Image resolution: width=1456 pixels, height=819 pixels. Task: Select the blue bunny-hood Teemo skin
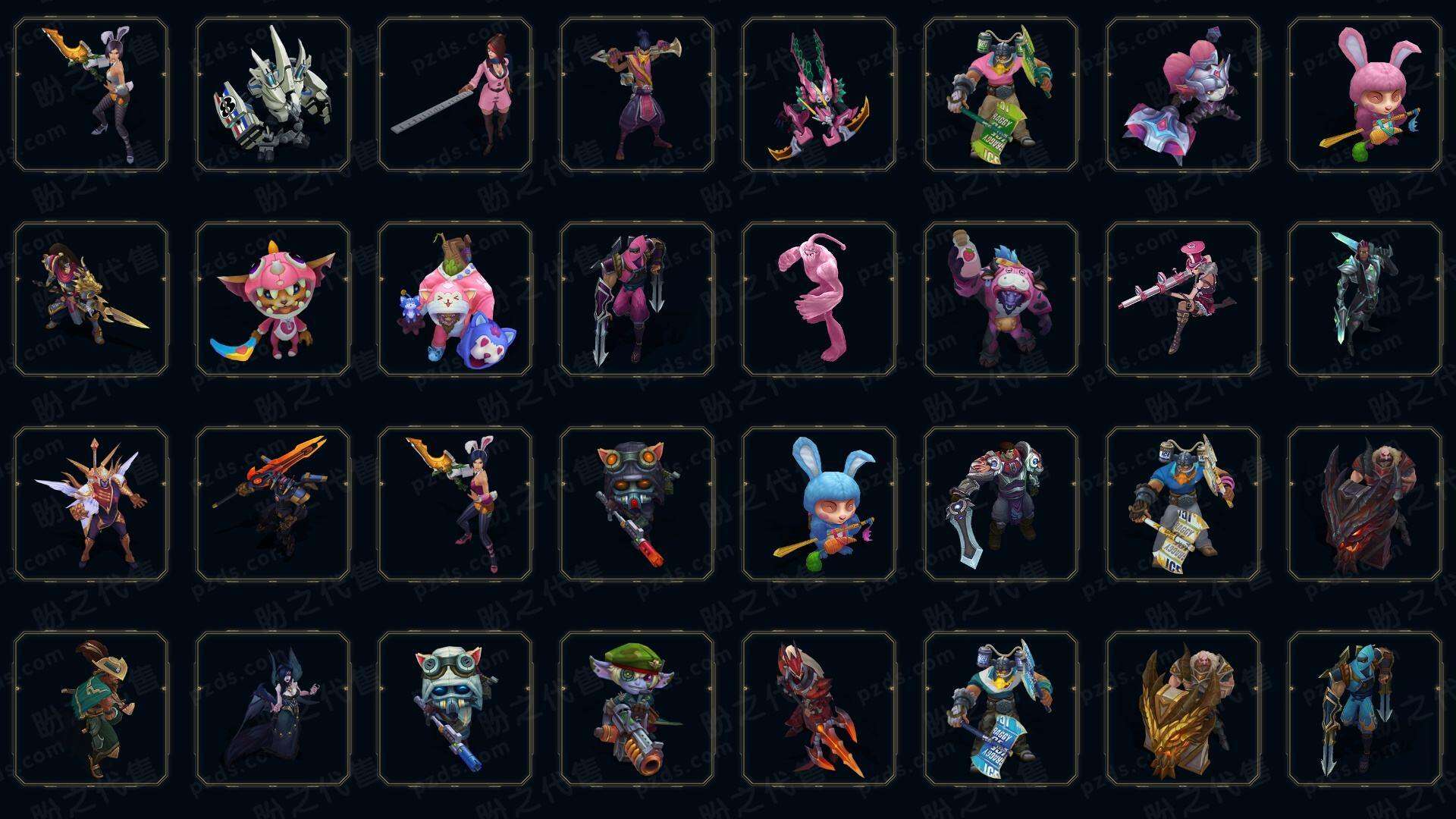(819, 504)
